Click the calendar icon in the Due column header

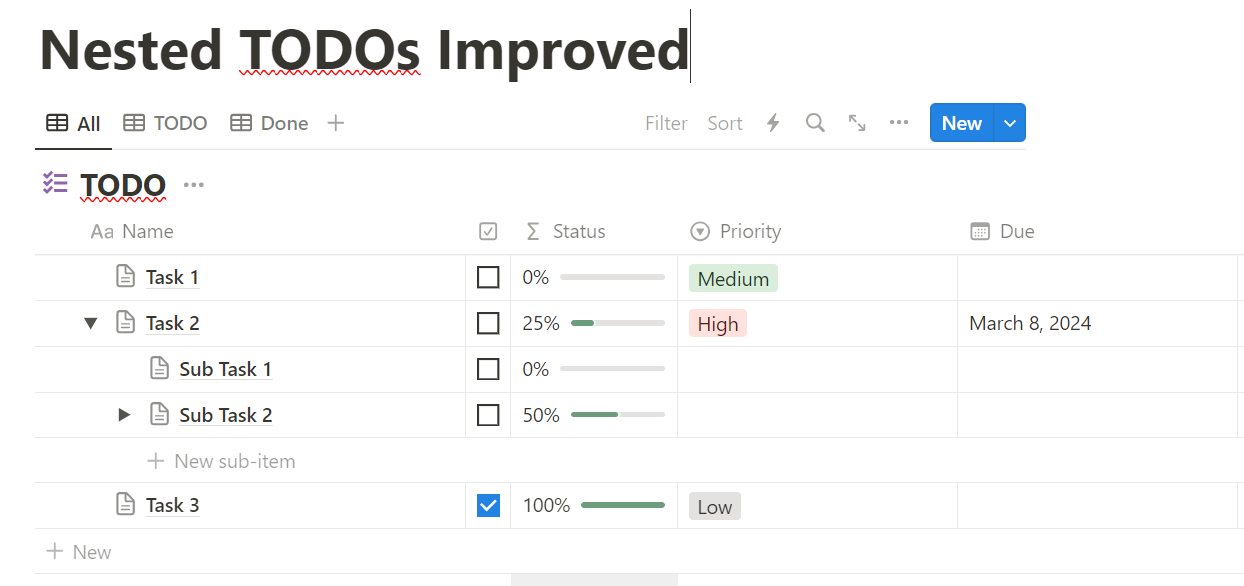click(x=978, y=231)
